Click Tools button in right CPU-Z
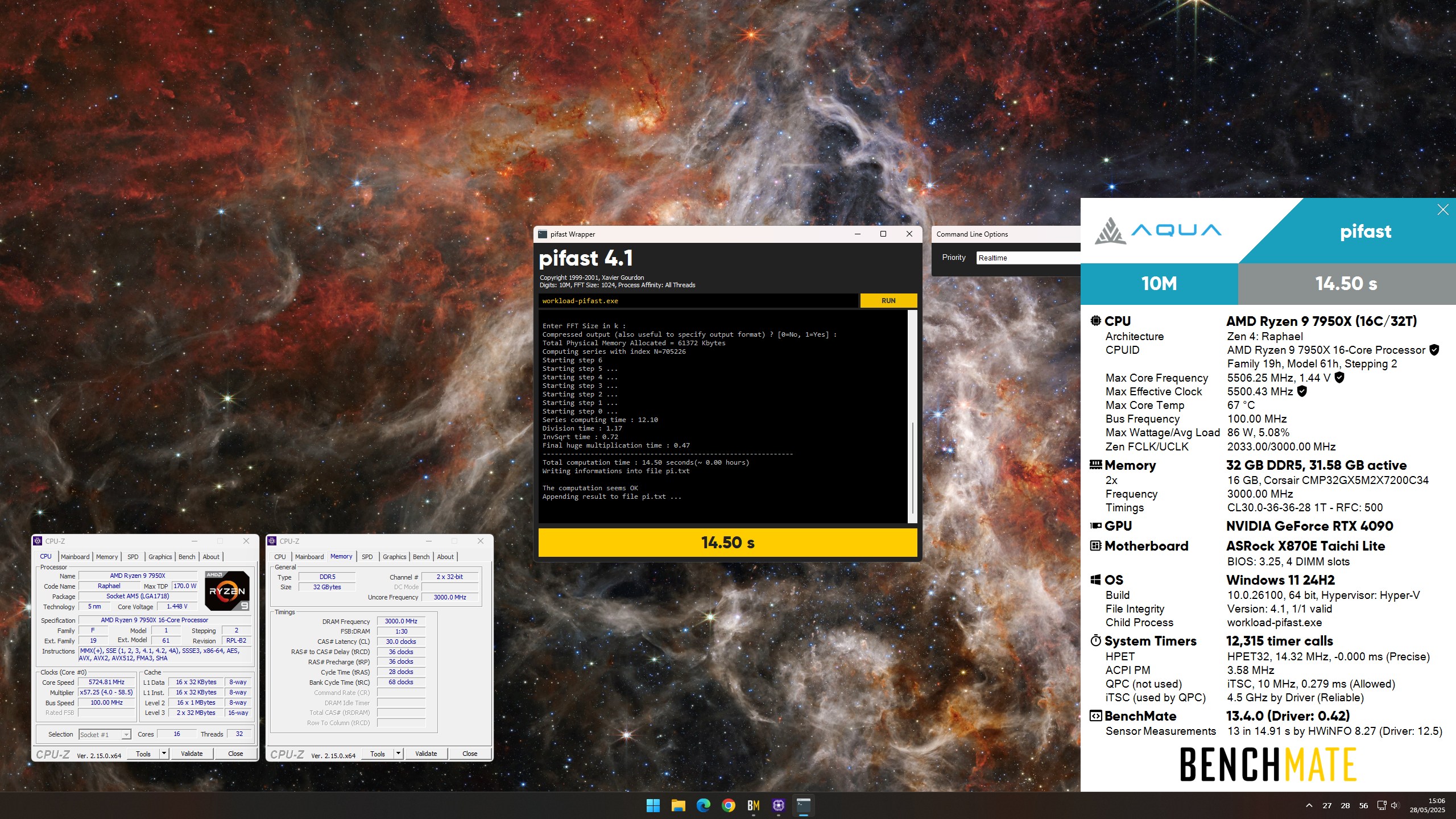Image resolution: width=1456 pixels, height=819 pixels. (378, 754)
